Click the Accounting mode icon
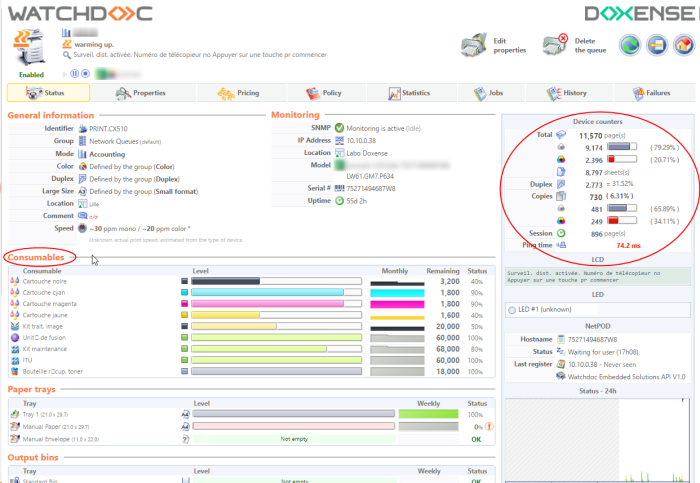This screenshot has width=700, height=483. click(x=82, y=155)
